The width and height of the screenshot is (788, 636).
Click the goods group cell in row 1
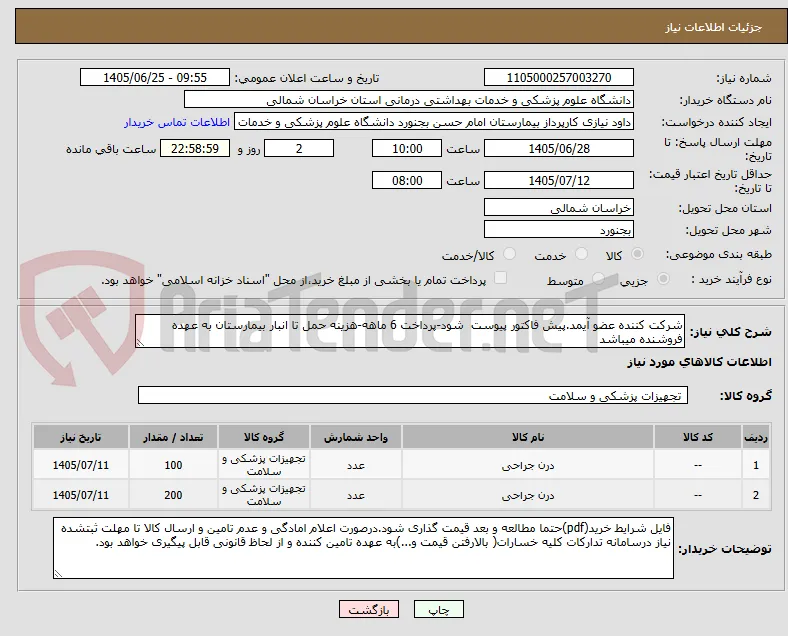click(264, 465)
